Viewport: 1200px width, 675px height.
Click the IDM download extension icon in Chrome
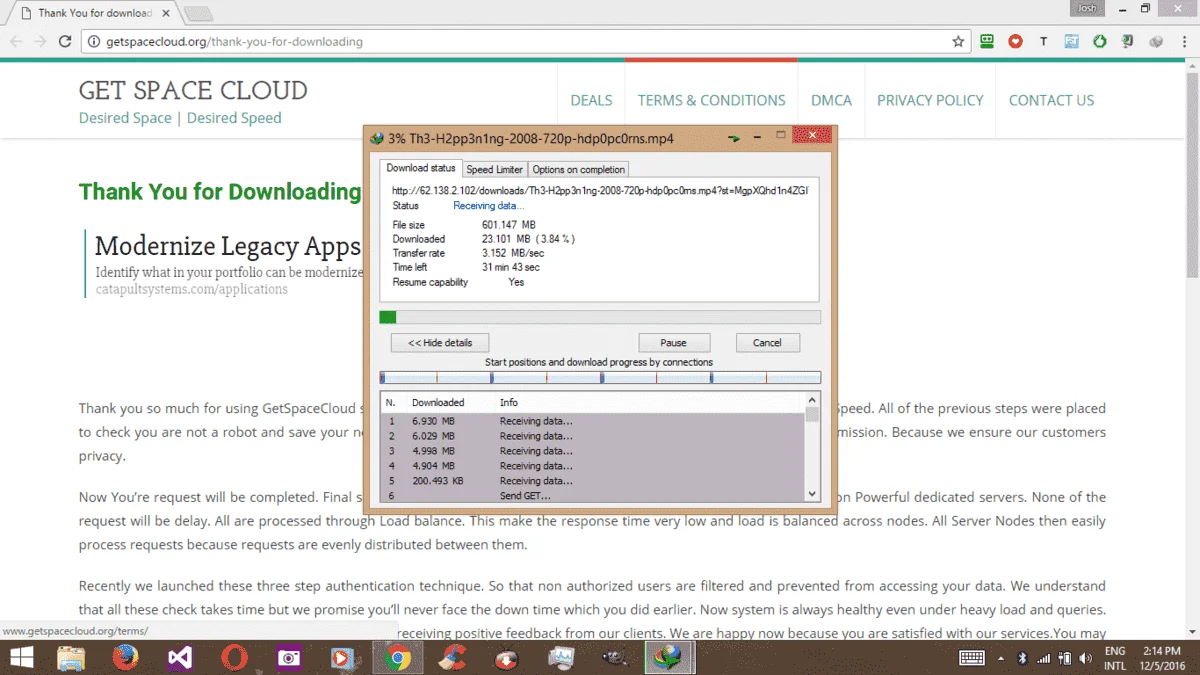[1128, 42]
